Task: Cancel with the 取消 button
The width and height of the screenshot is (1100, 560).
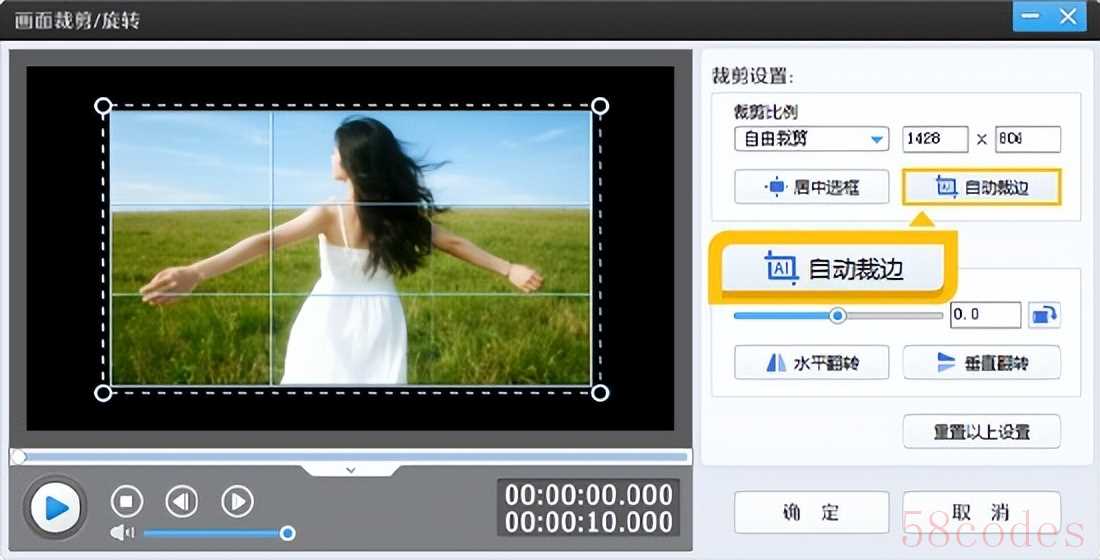Action: tap(981, 512)
